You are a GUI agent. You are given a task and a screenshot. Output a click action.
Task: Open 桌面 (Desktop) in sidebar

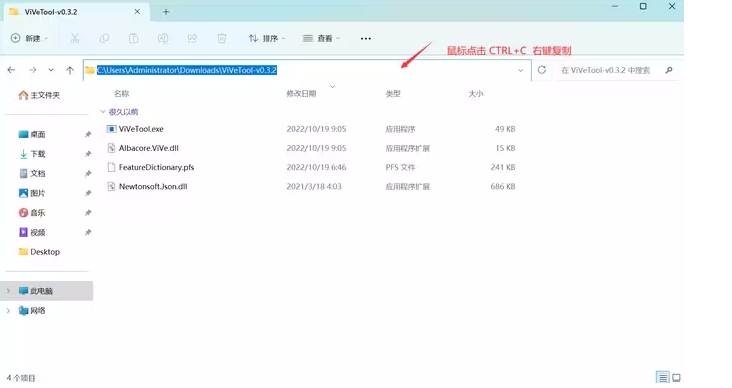(32, 134)
